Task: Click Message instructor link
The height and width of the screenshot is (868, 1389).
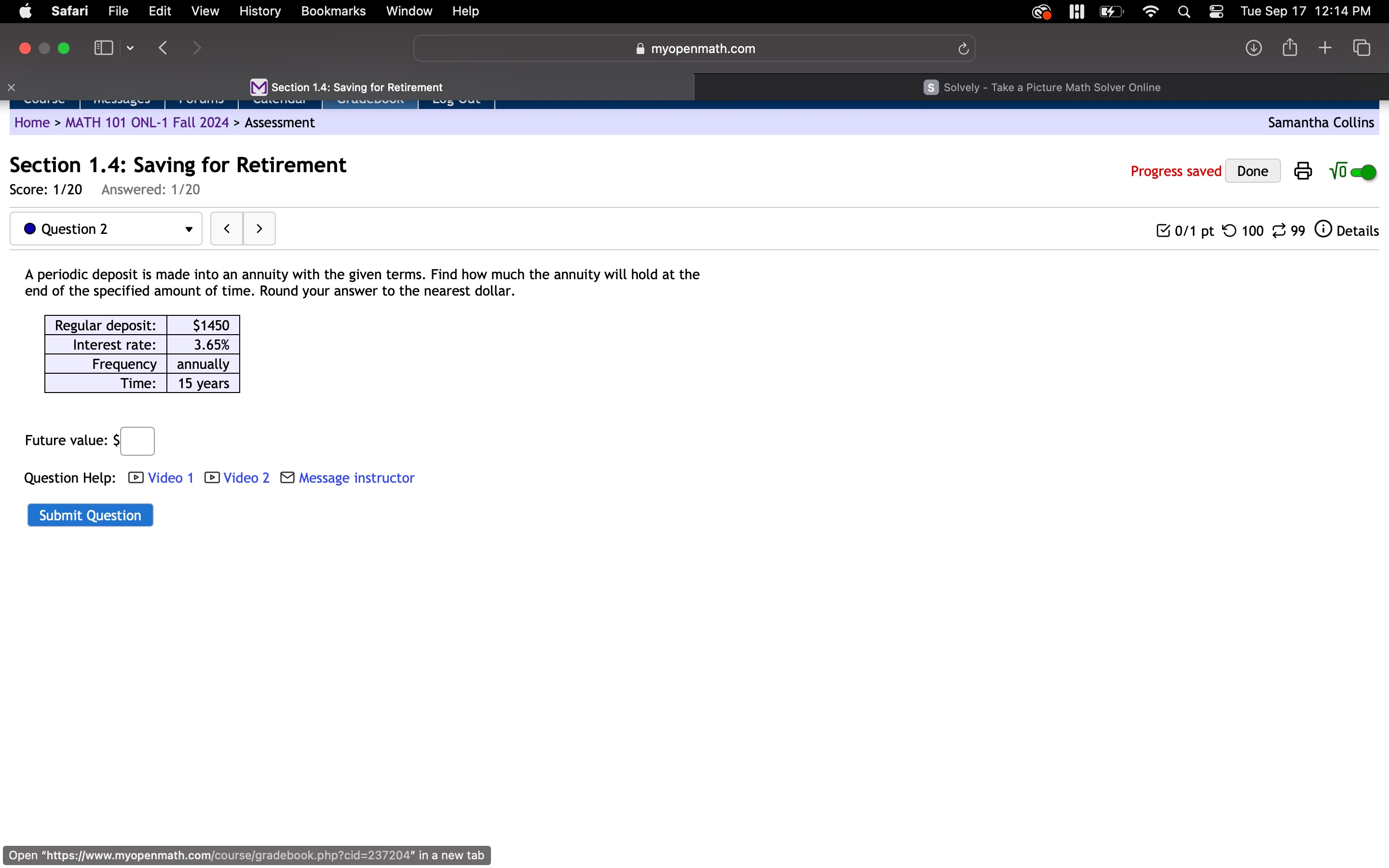Action: click(x=356, y=477)
